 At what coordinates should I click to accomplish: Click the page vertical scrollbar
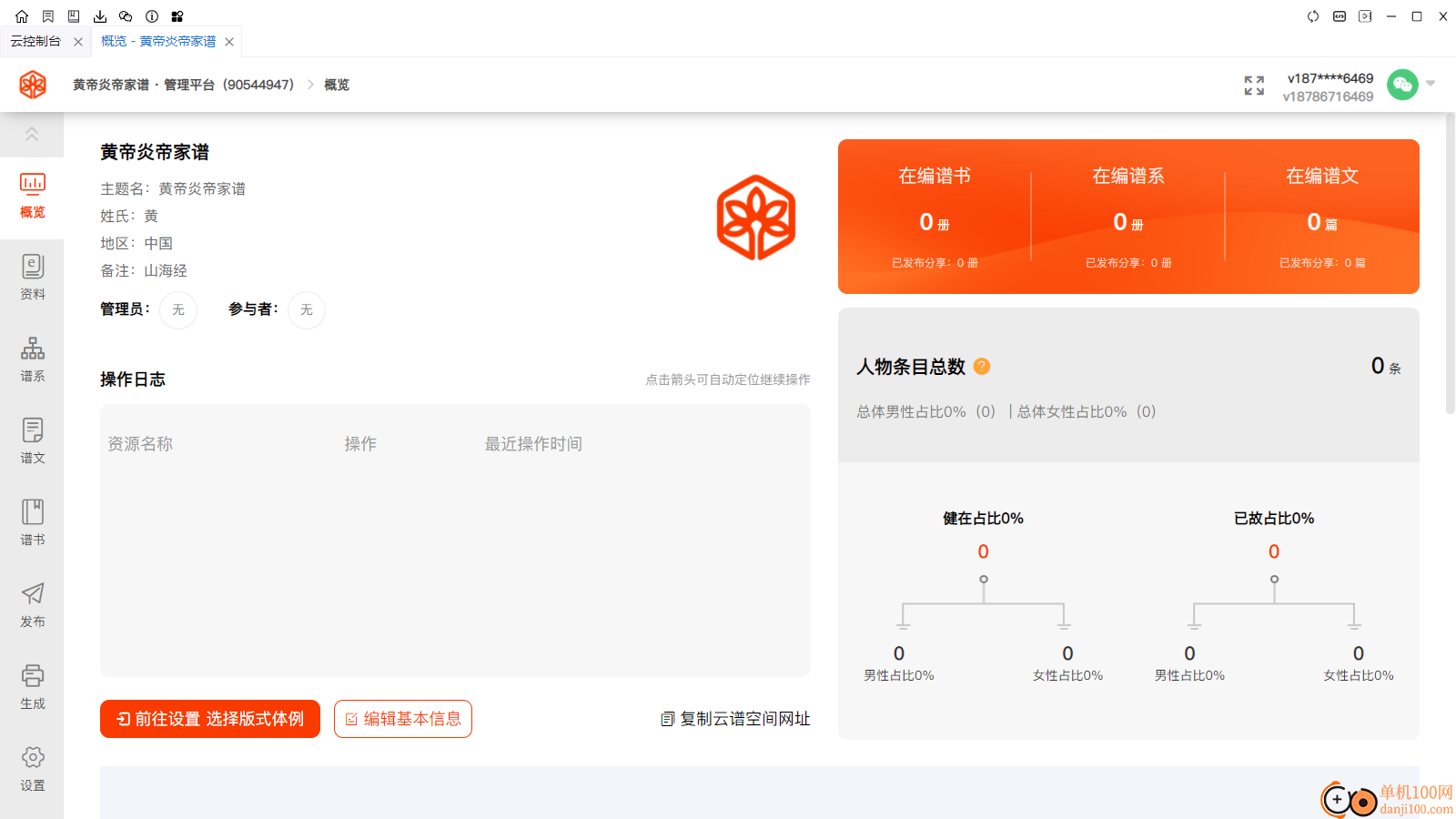tap(1451, 264)
